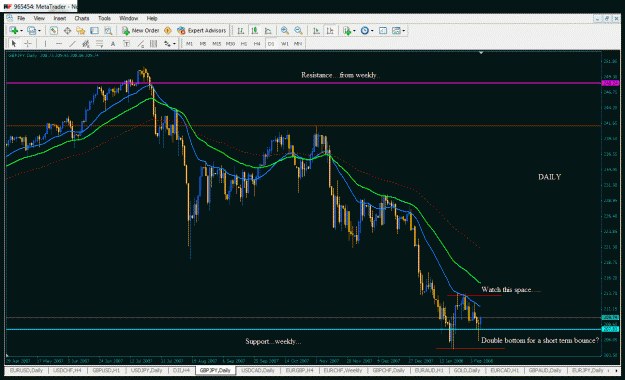Screen dimensions: 625x380
Task: Zoom out on the chart
Action: (298, 31)
